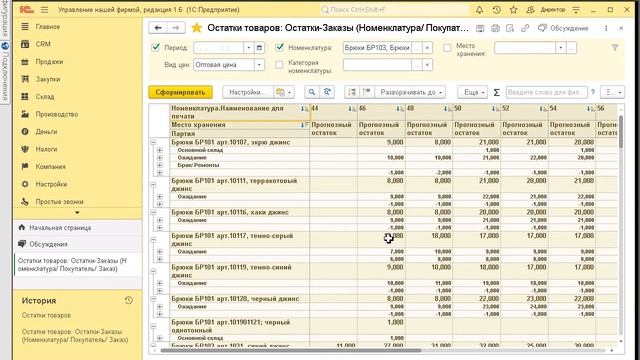640x360 pixels.
Task: Collapse the Брюки БР101 арт.10120 черный джинс group
Action: click(x=153, y=299)
